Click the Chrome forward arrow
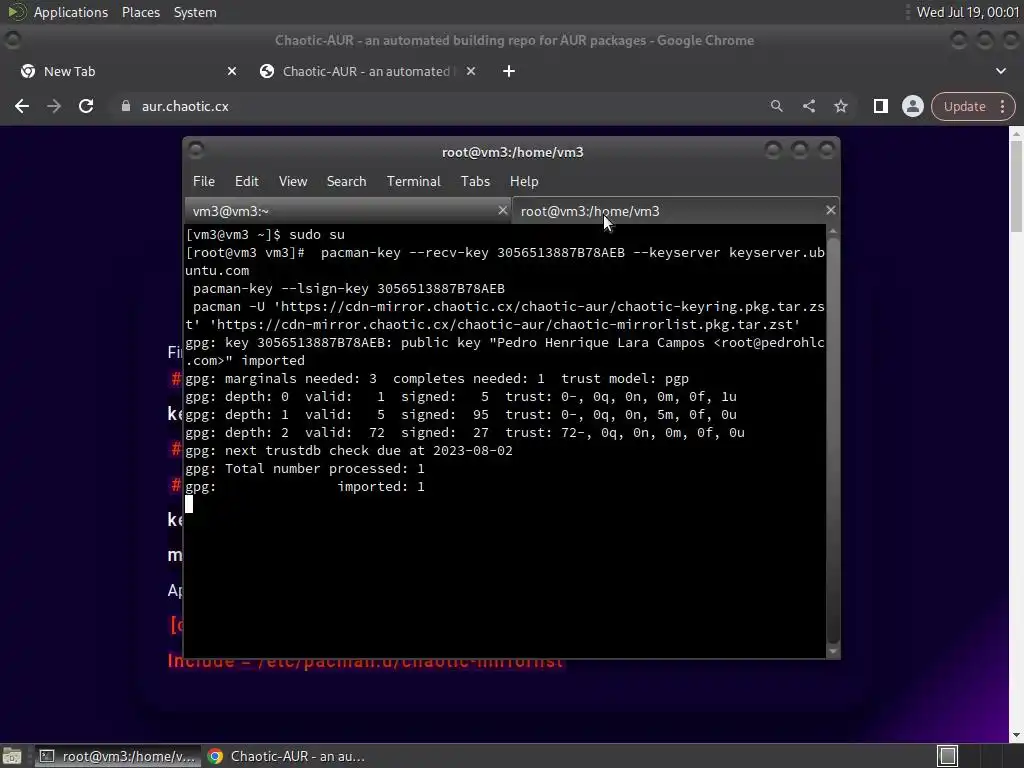This screenshot has height=768, width=1024. [54, 106]
